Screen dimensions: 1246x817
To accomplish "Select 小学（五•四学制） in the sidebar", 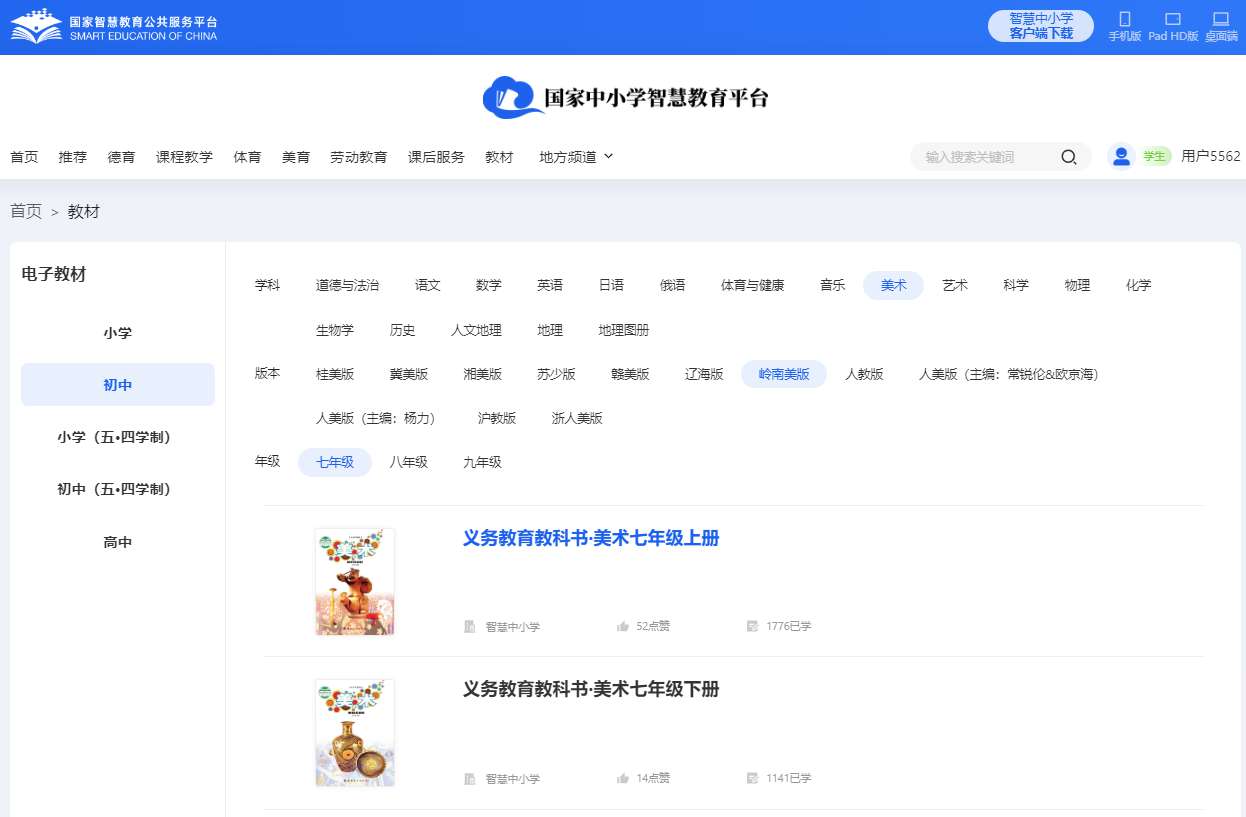I will [118, 437].
